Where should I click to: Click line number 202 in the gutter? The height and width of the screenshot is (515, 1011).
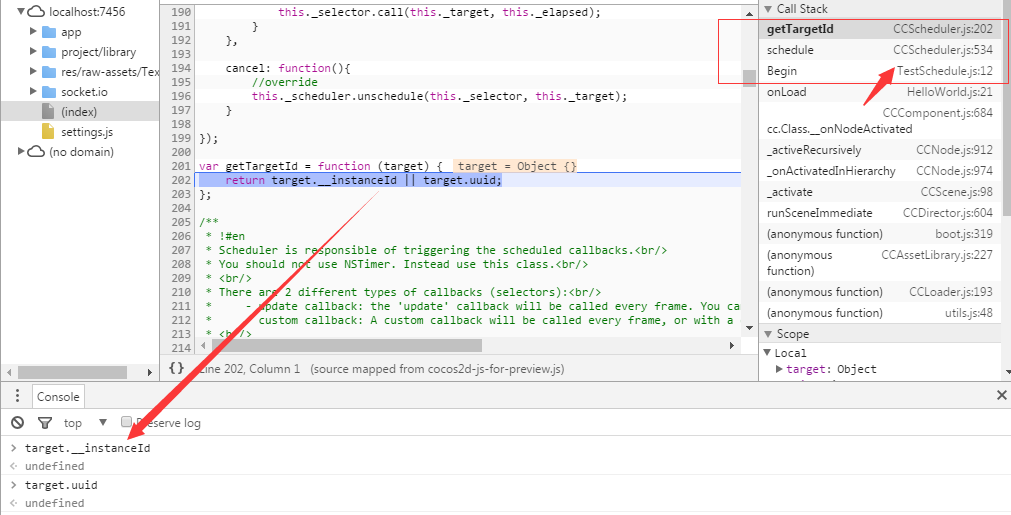(x=181, y=180)
